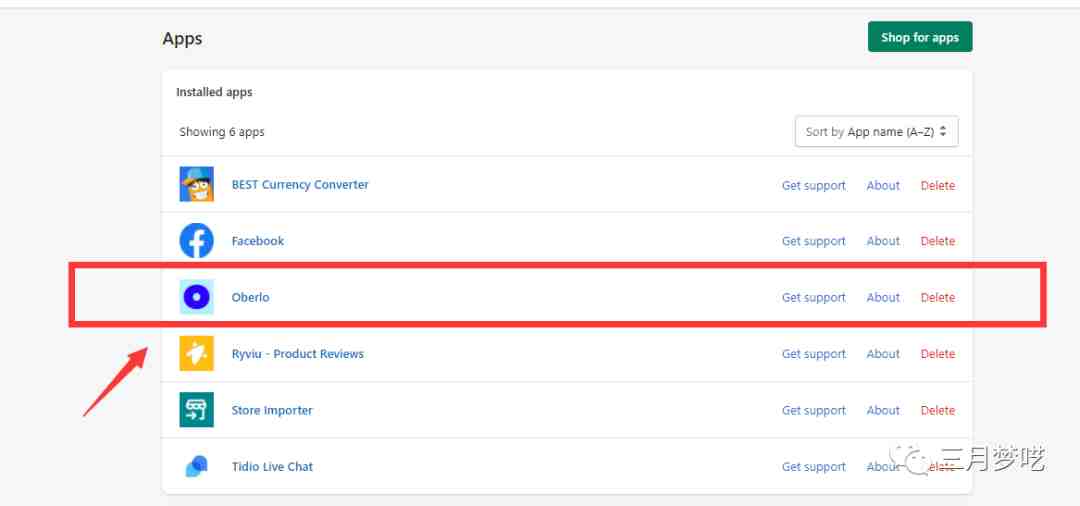Click the Facebook app icon
Viewport: 1080px width, 506px height.
pos(196,241)
